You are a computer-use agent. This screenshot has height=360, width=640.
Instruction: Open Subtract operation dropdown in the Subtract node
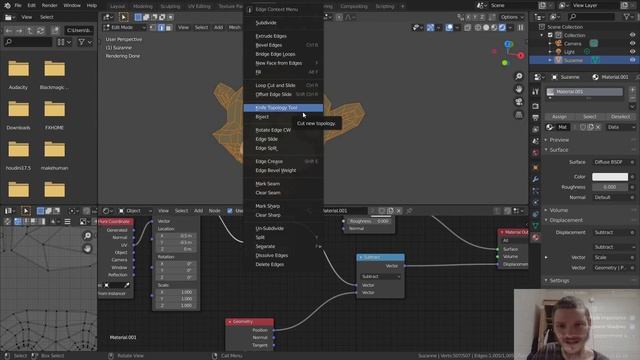(x=380, y=276)
